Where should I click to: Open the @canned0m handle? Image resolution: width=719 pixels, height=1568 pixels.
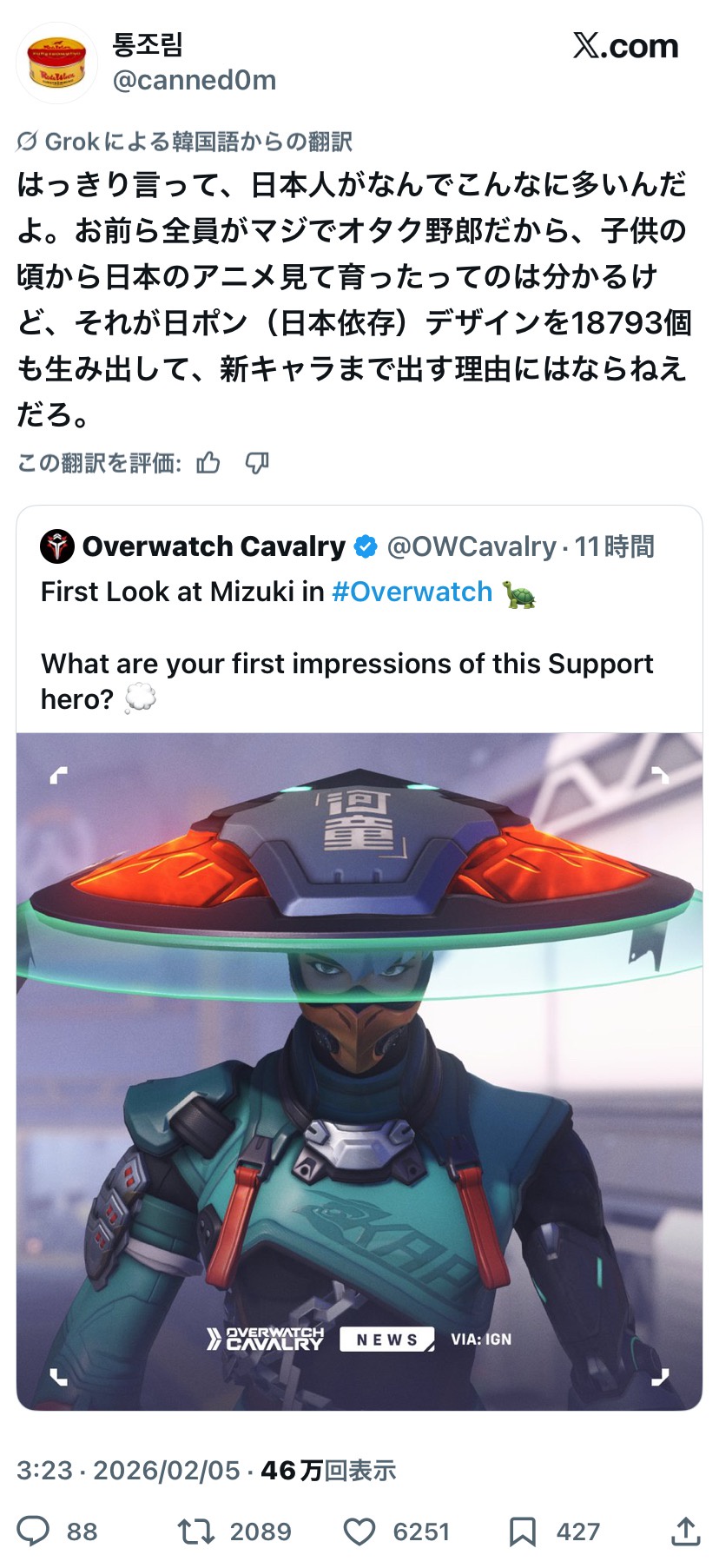[x=195, y=81]
